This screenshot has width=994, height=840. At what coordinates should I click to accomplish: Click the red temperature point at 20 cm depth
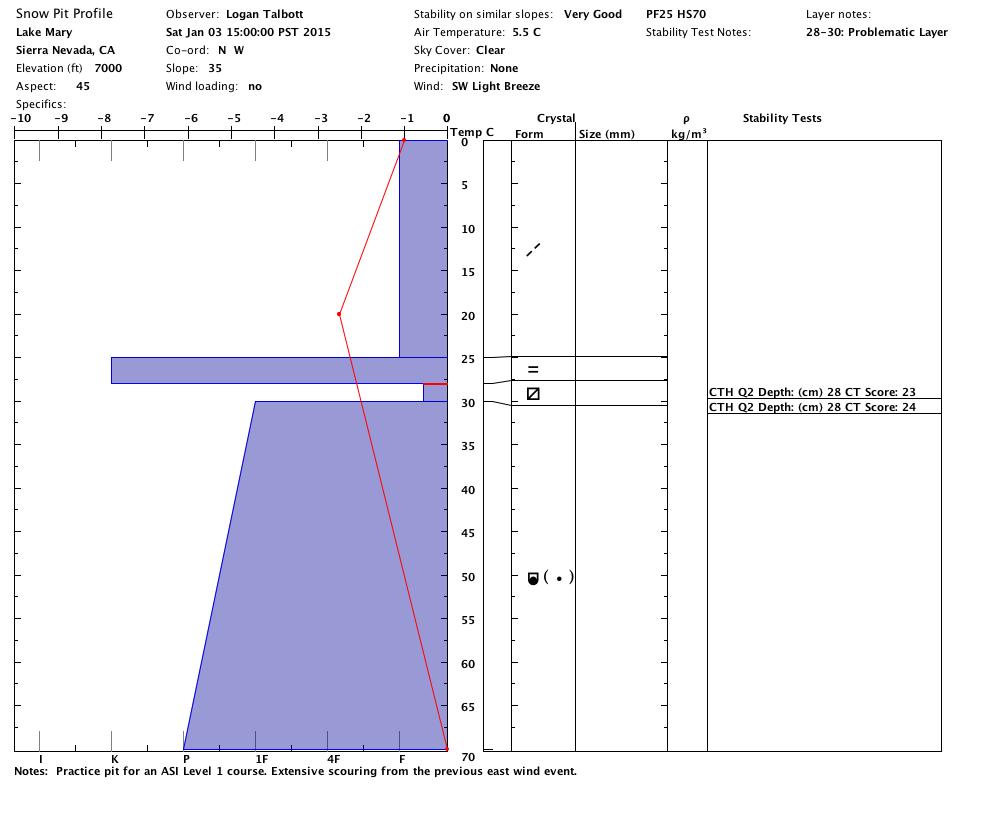tap(339, 314)
